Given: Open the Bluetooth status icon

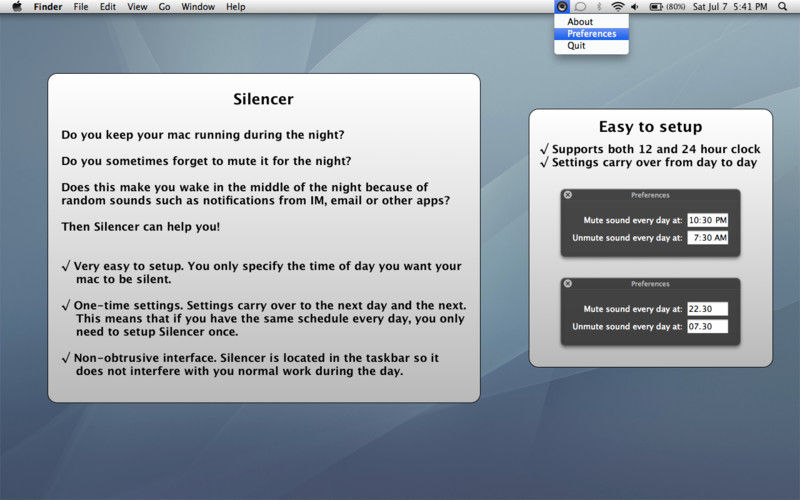Looking at the screenshot, I should pyautogui.click(x=599, y=7).
